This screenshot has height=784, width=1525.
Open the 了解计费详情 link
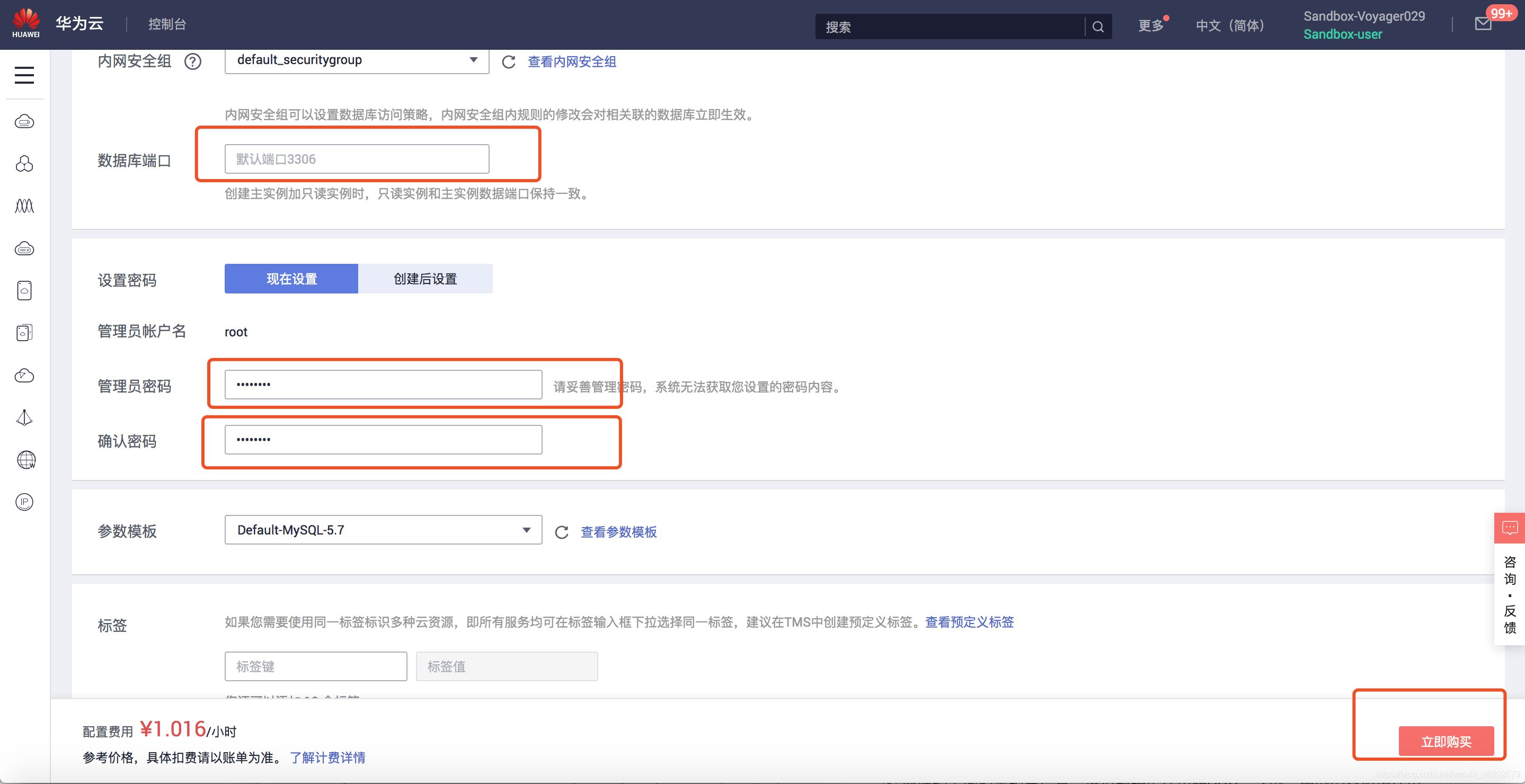pyautogui.click(x=327, y=758)
